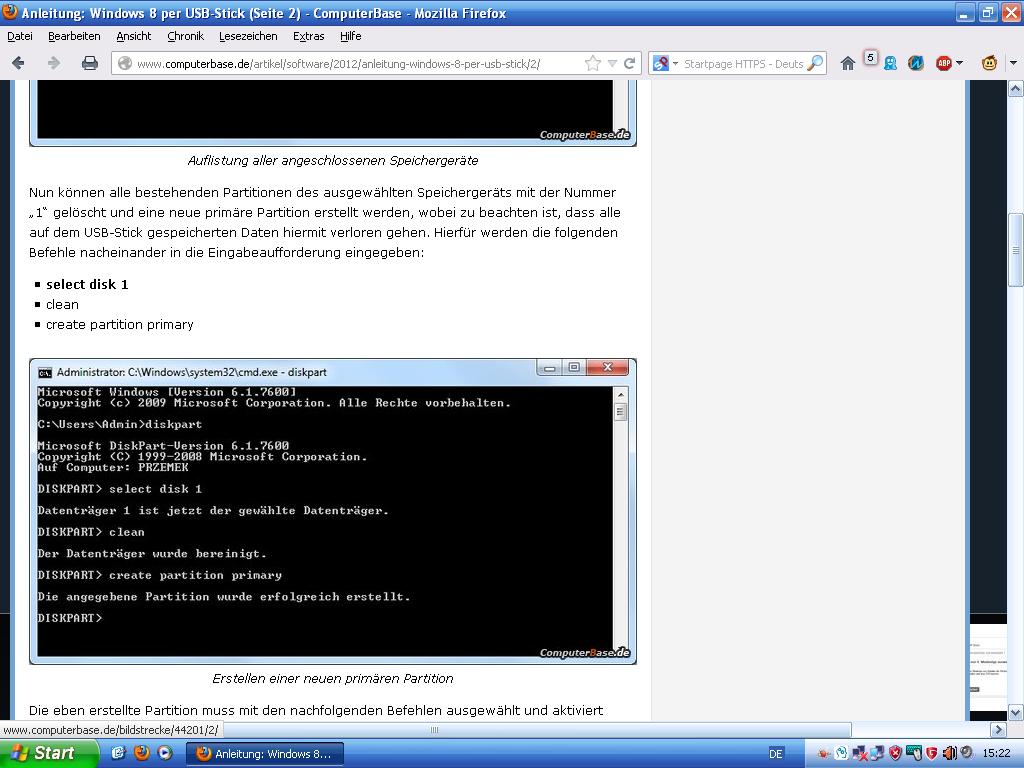Click the blue globe extension icon
Screen dimensions: 1024x768
[916, 63]
